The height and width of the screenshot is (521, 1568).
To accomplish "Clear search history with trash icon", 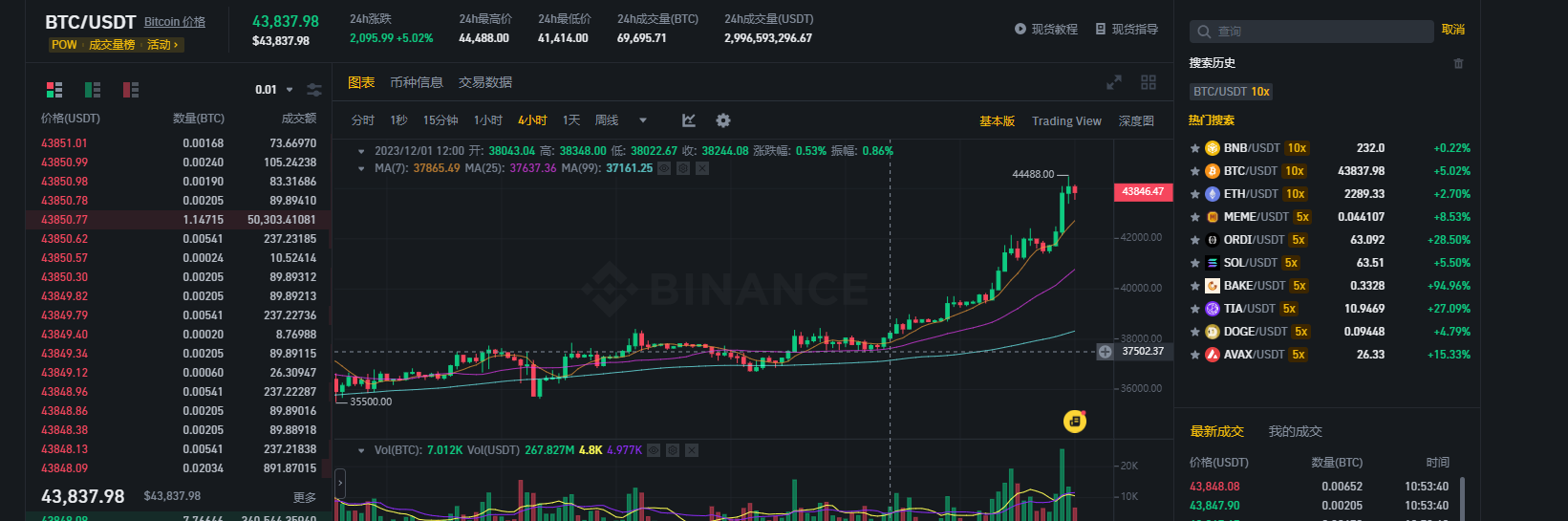I will [x=1458, y=63].
